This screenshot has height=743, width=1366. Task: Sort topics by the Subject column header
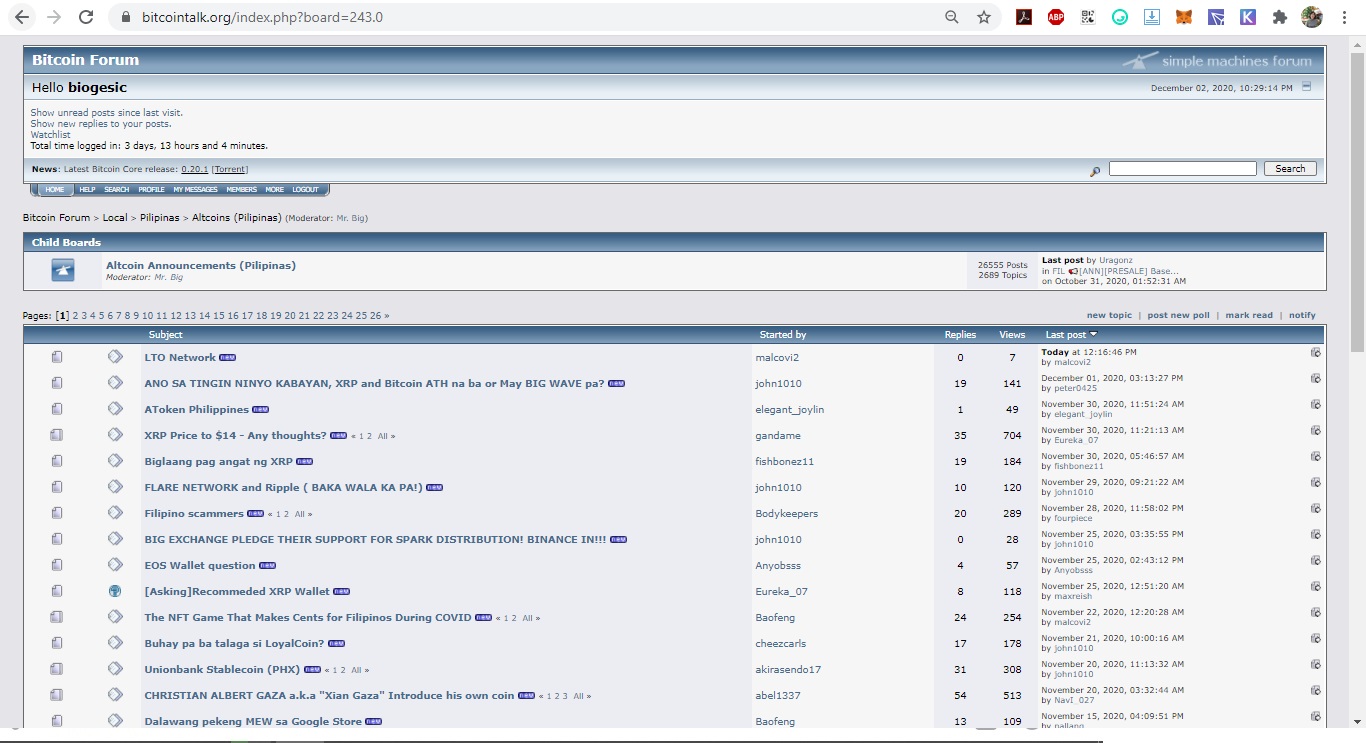click(166, 335)
